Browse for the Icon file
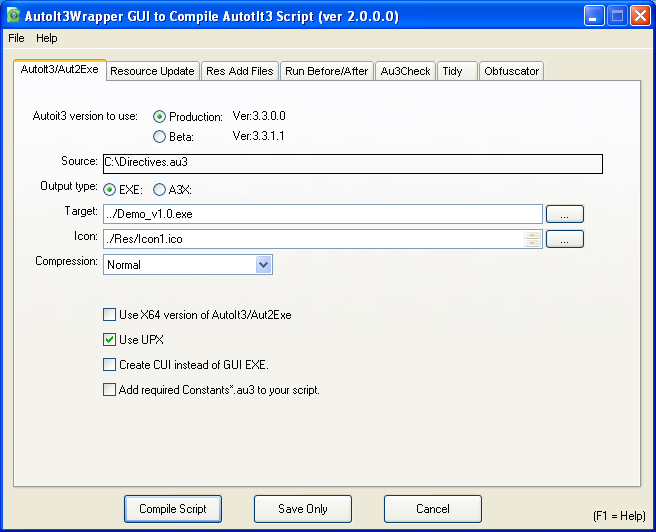 pyautogui.click(x=564, y=239)
